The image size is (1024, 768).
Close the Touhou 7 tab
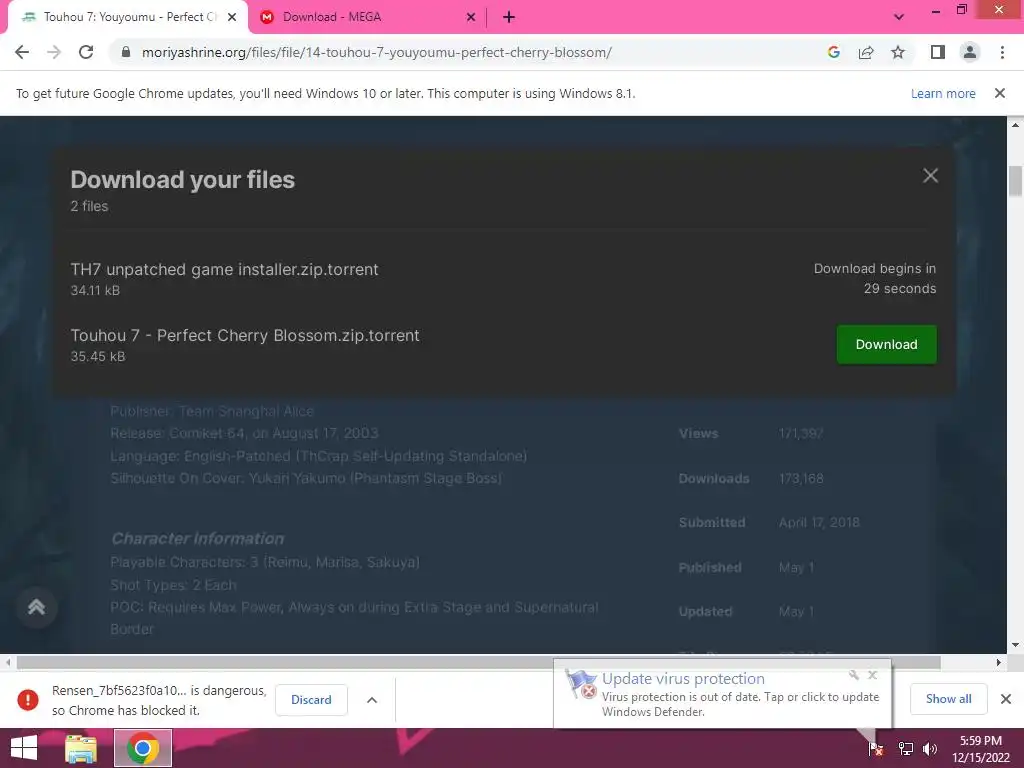[232, 17]
